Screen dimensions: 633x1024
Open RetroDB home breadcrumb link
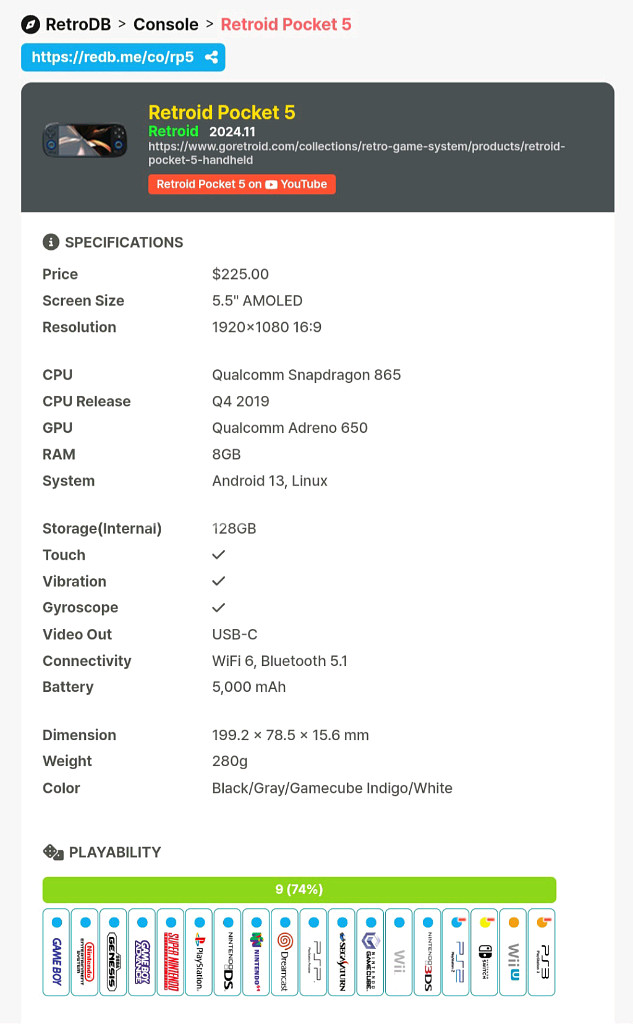78,24
